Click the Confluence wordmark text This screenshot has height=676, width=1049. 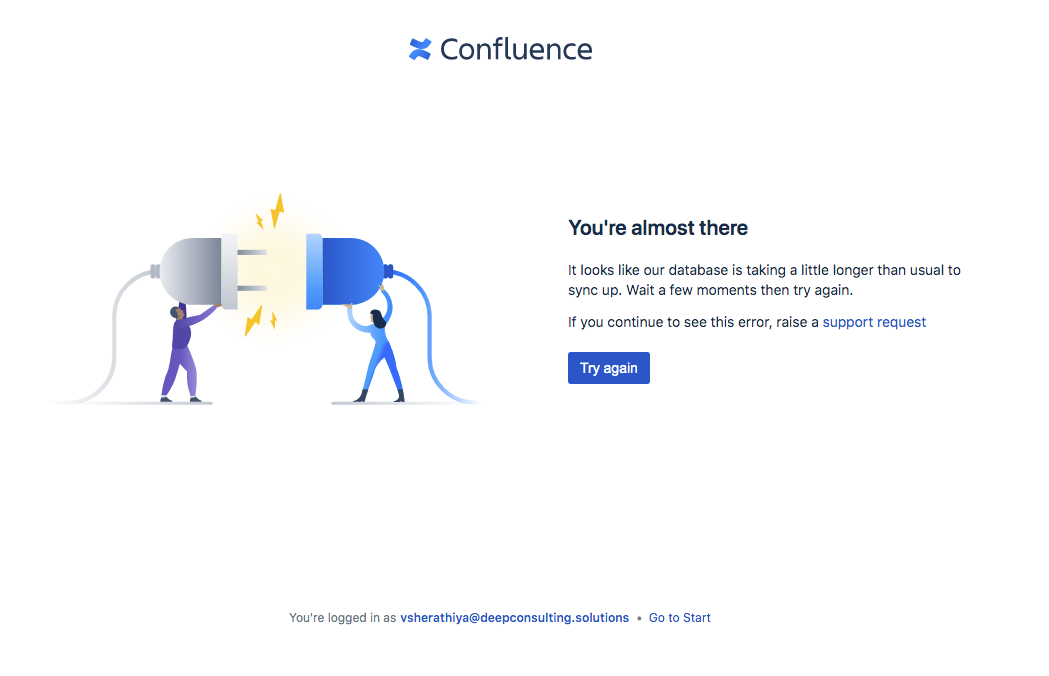[516, 50]
